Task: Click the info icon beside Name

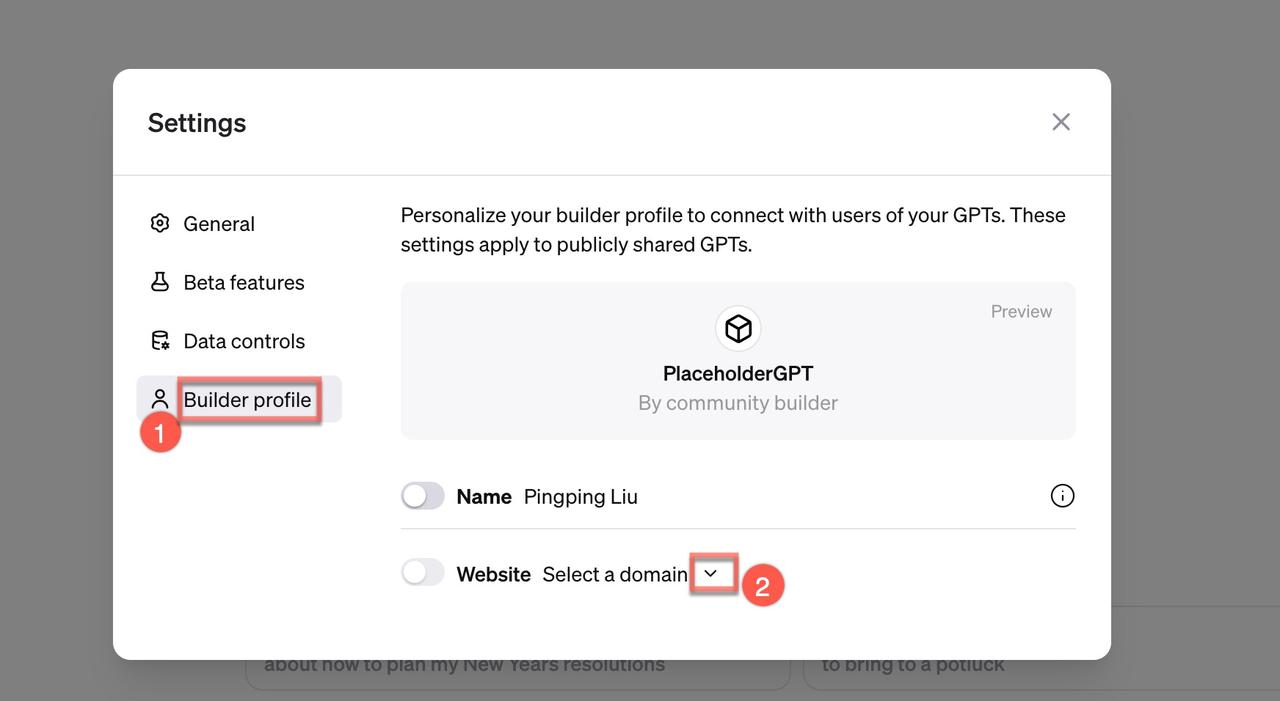Action: tap(1062, 496)
